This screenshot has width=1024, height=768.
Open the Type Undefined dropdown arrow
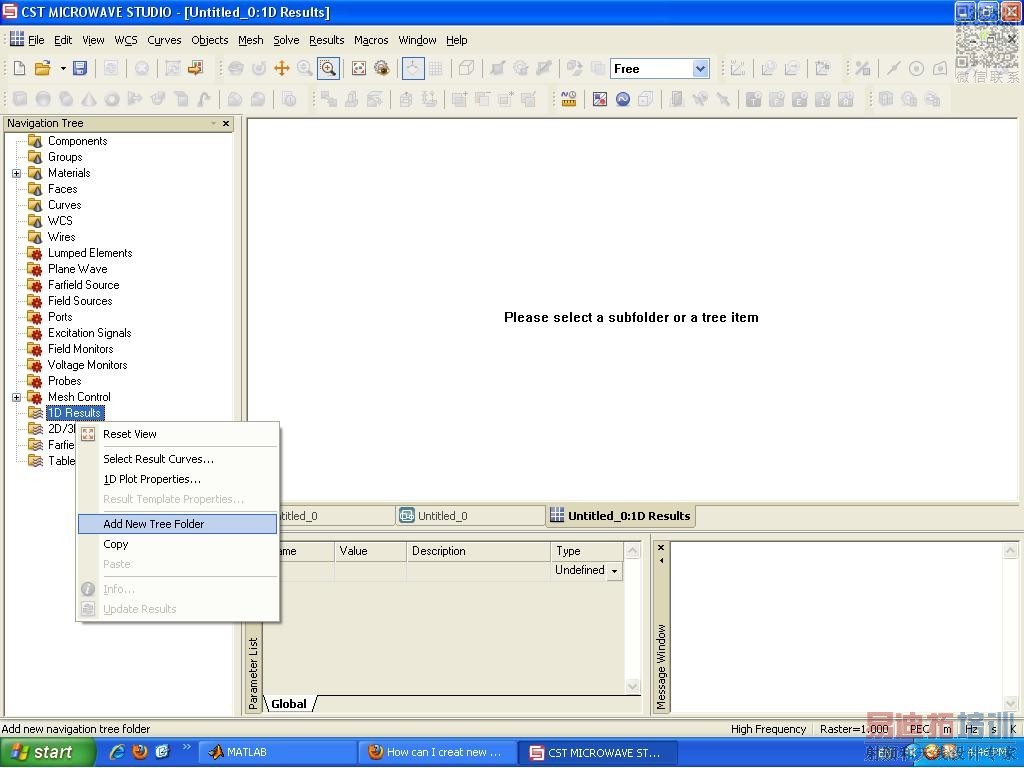[615, 571]
